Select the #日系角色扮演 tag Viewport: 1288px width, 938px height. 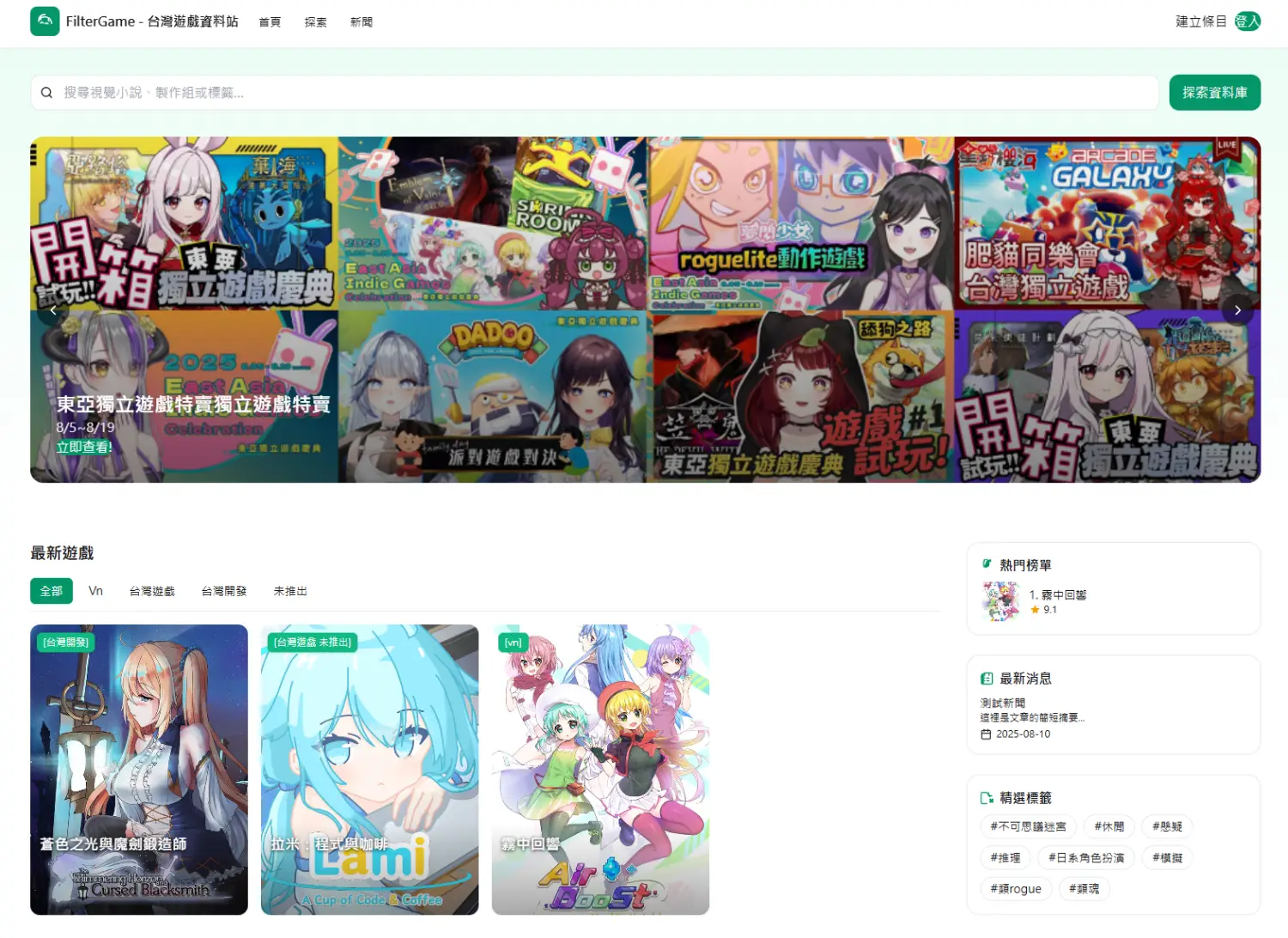[x=1086, y=857]
